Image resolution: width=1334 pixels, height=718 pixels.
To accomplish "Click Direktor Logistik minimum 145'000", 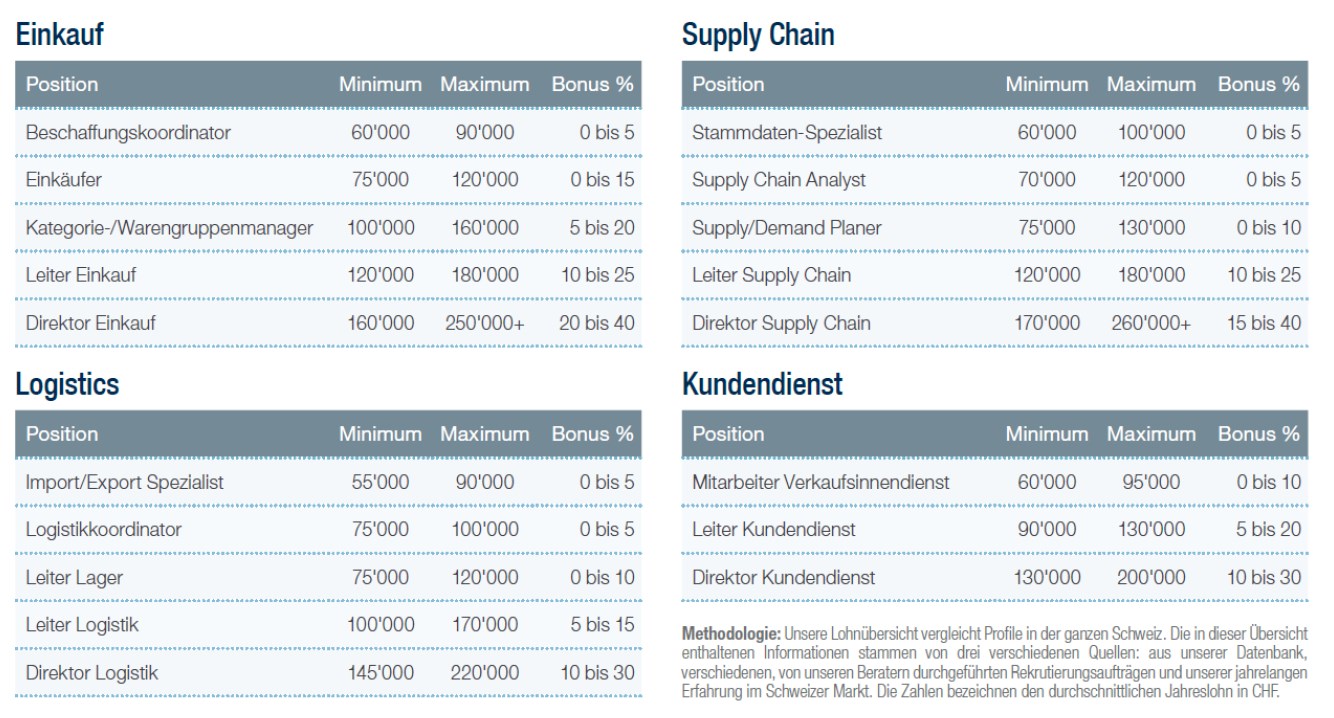I will click(381, 673).
